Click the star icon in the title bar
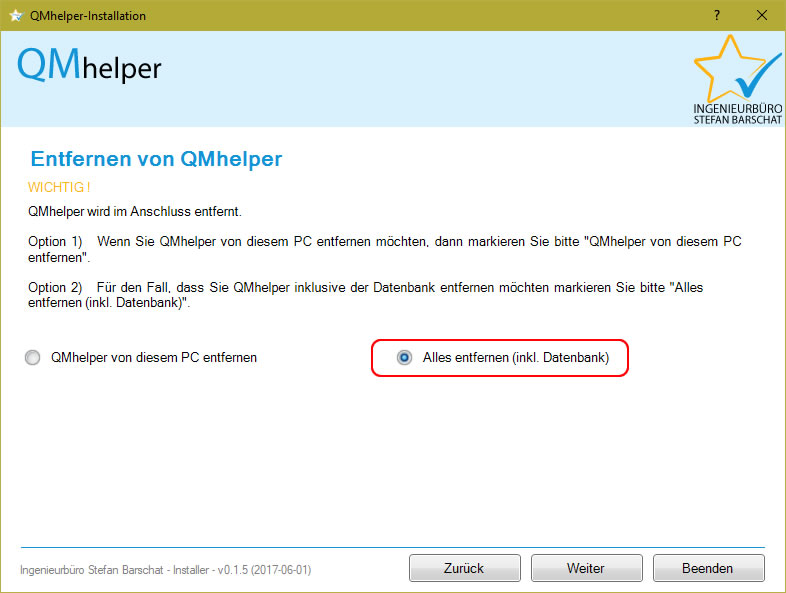Image resolution: width=786 pixels, height=593 pixels. coord(16,16)
